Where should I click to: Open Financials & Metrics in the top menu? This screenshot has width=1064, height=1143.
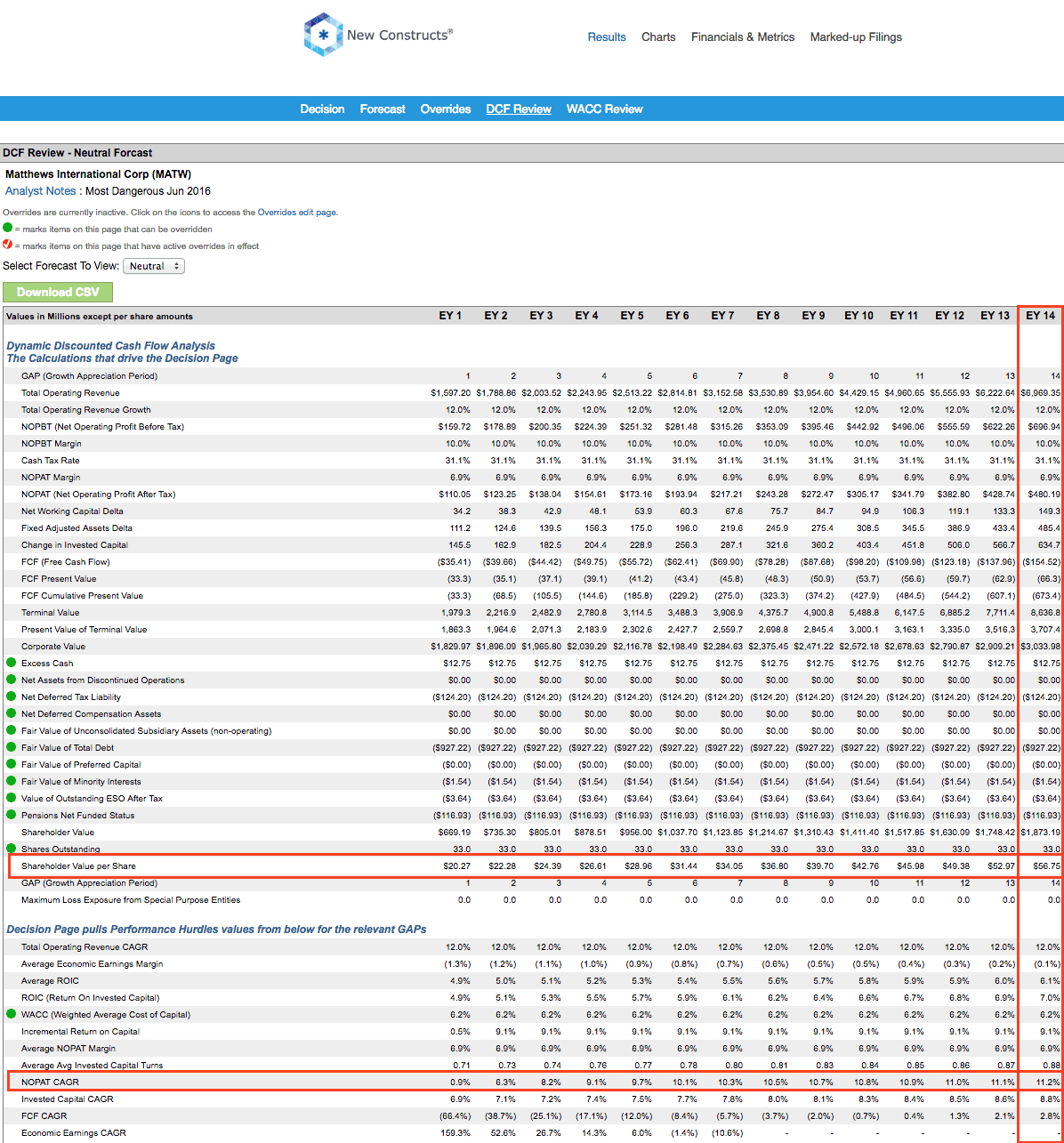pyautogui.click(x=743, y=37)
